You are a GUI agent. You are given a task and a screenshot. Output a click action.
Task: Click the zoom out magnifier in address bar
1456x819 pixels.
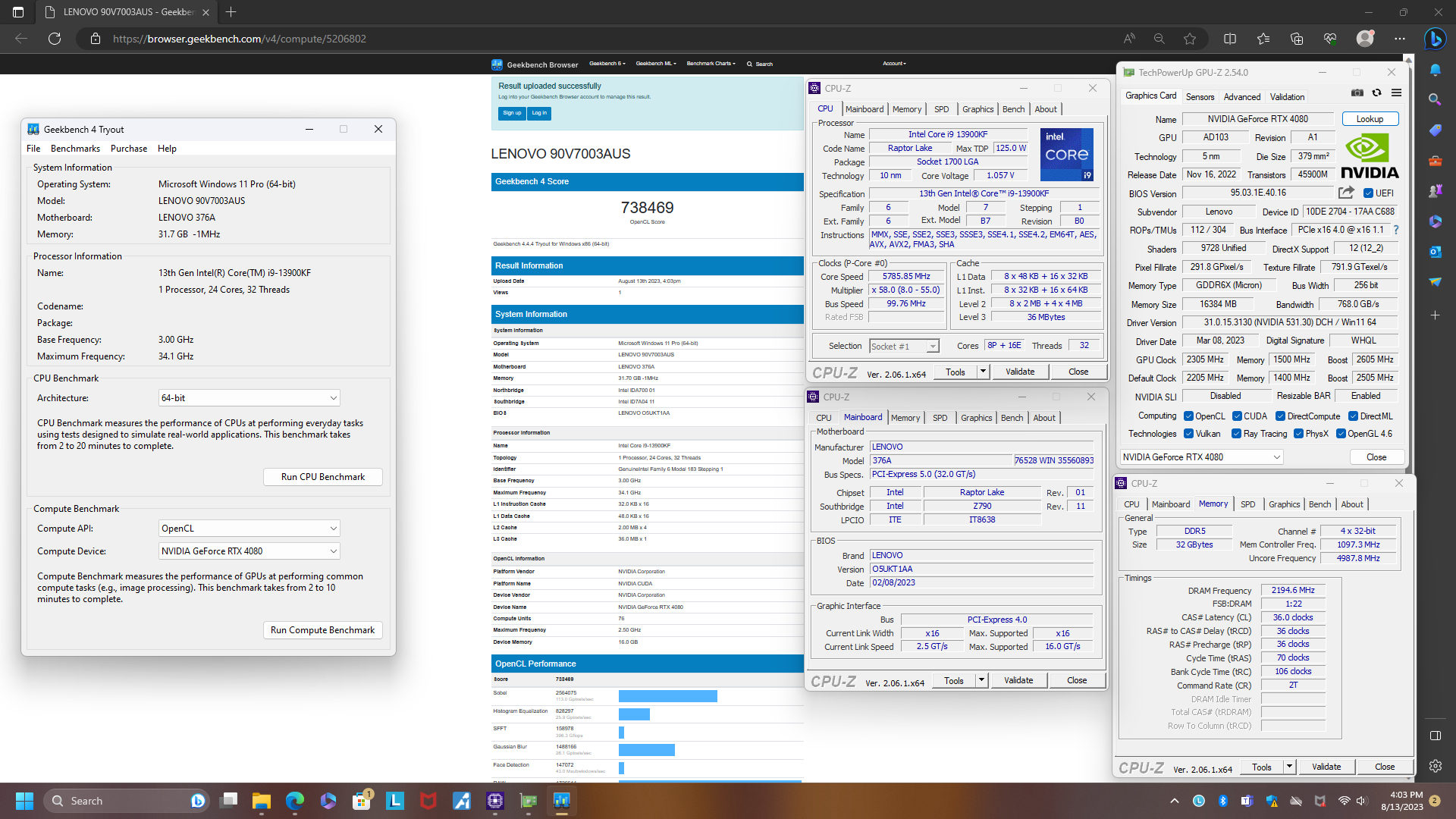pos(1159,39)
